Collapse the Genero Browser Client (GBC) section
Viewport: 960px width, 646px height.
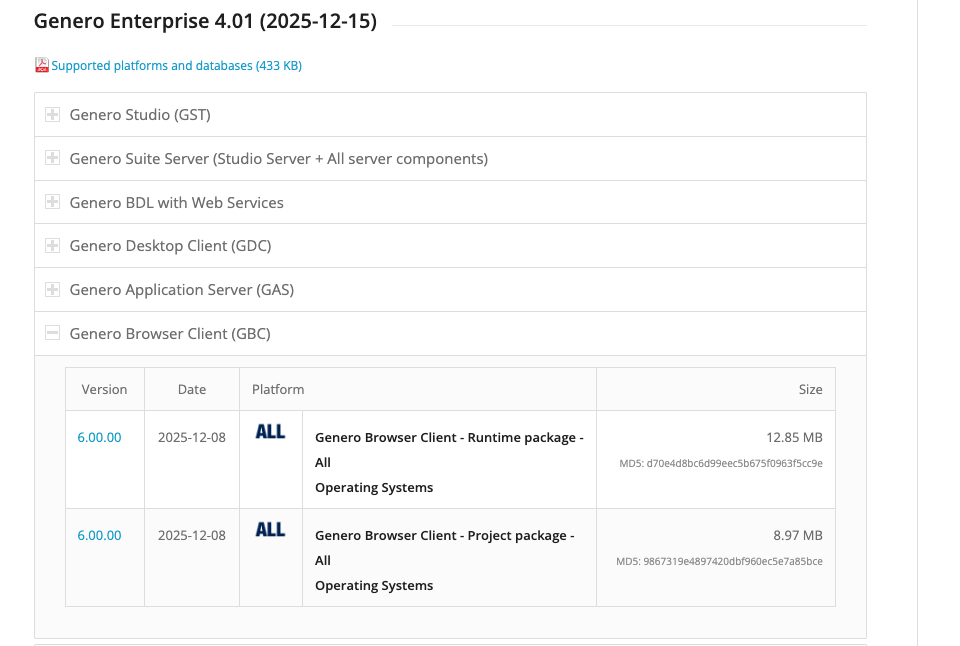pos(170,334)
